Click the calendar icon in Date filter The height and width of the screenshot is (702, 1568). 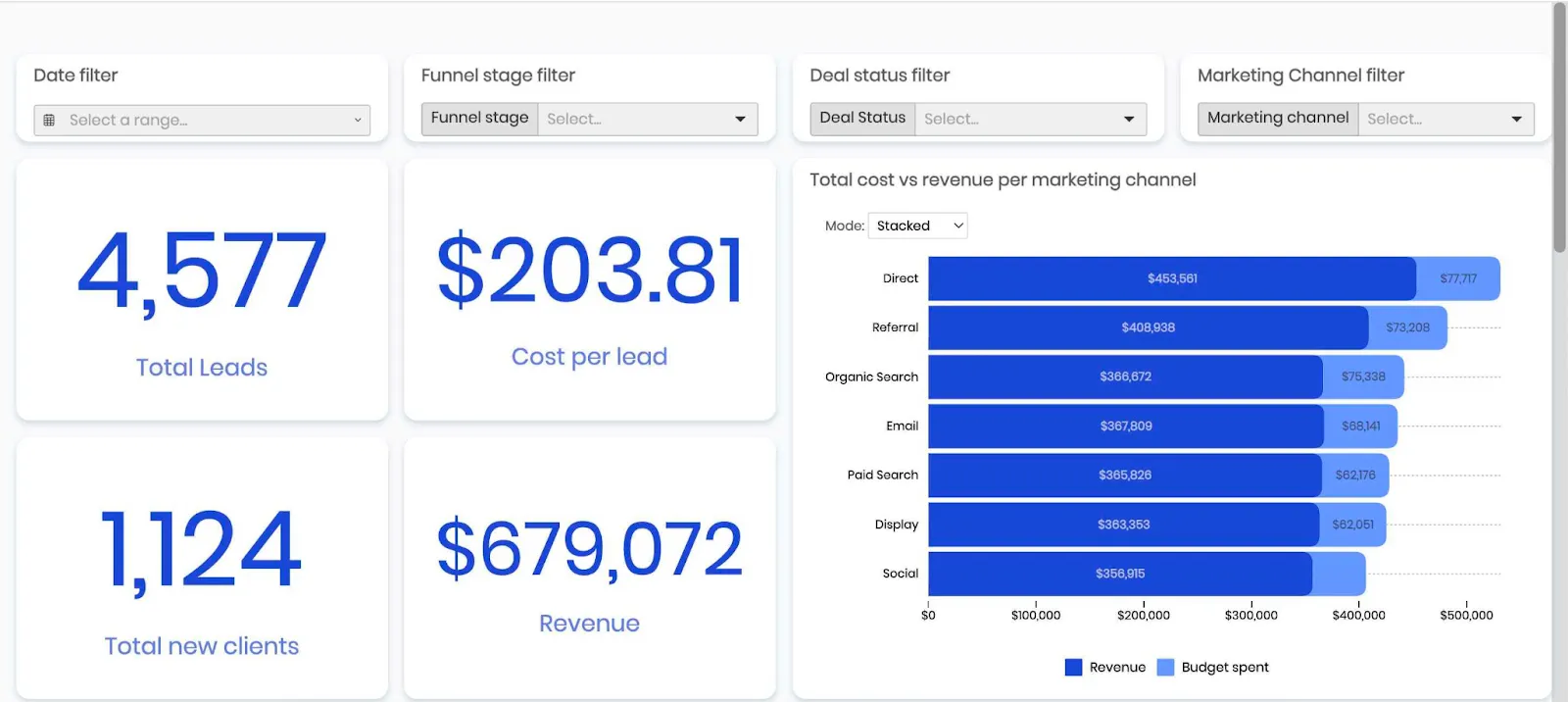tap(49, 120)
